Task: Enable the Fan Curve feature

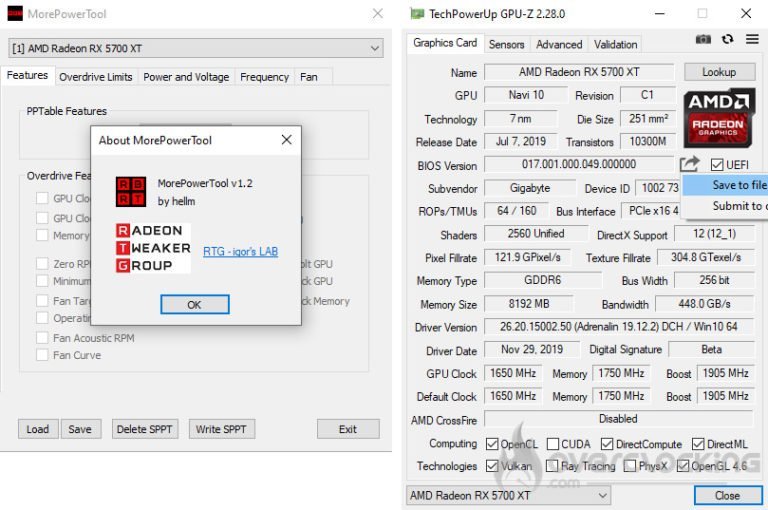Action: [x=42, y=355]
